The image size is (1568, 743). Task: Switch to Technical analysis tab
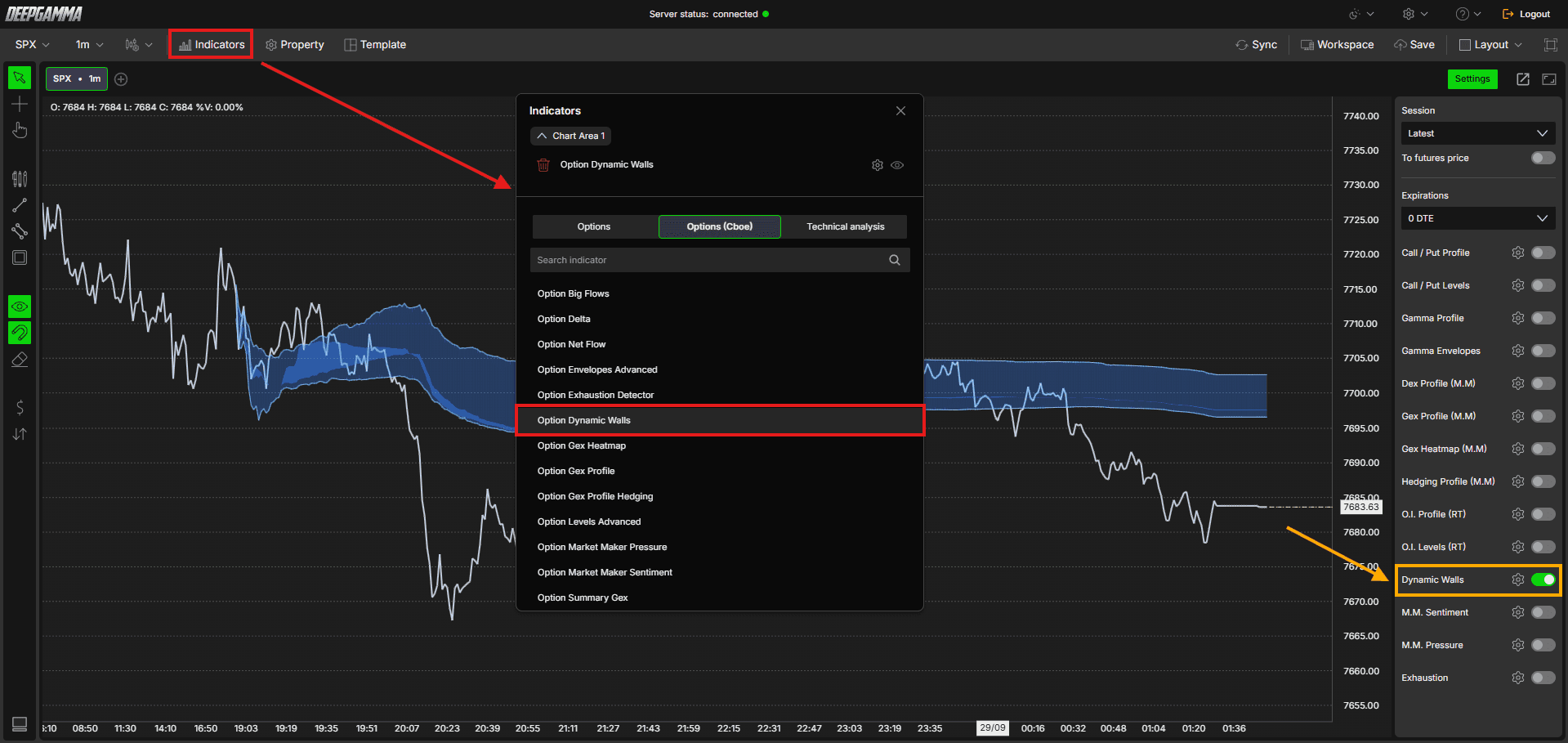(846, 226)
